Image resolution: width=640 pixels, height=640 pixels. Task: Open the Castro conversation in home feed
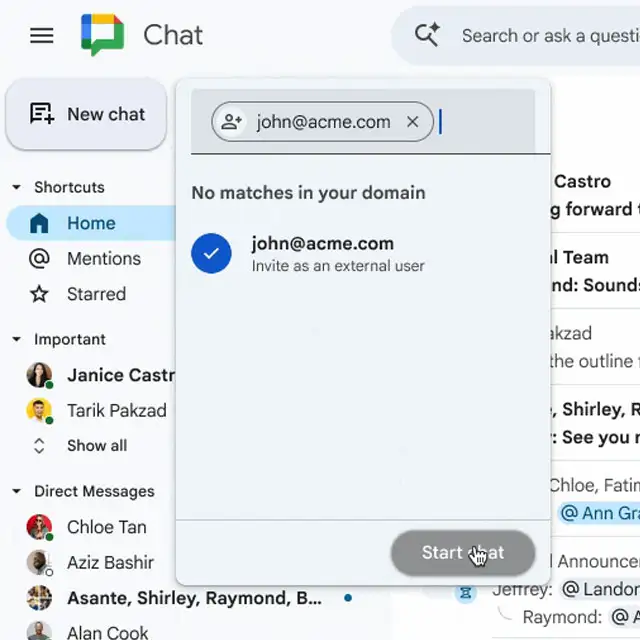(x=595, y=195)
